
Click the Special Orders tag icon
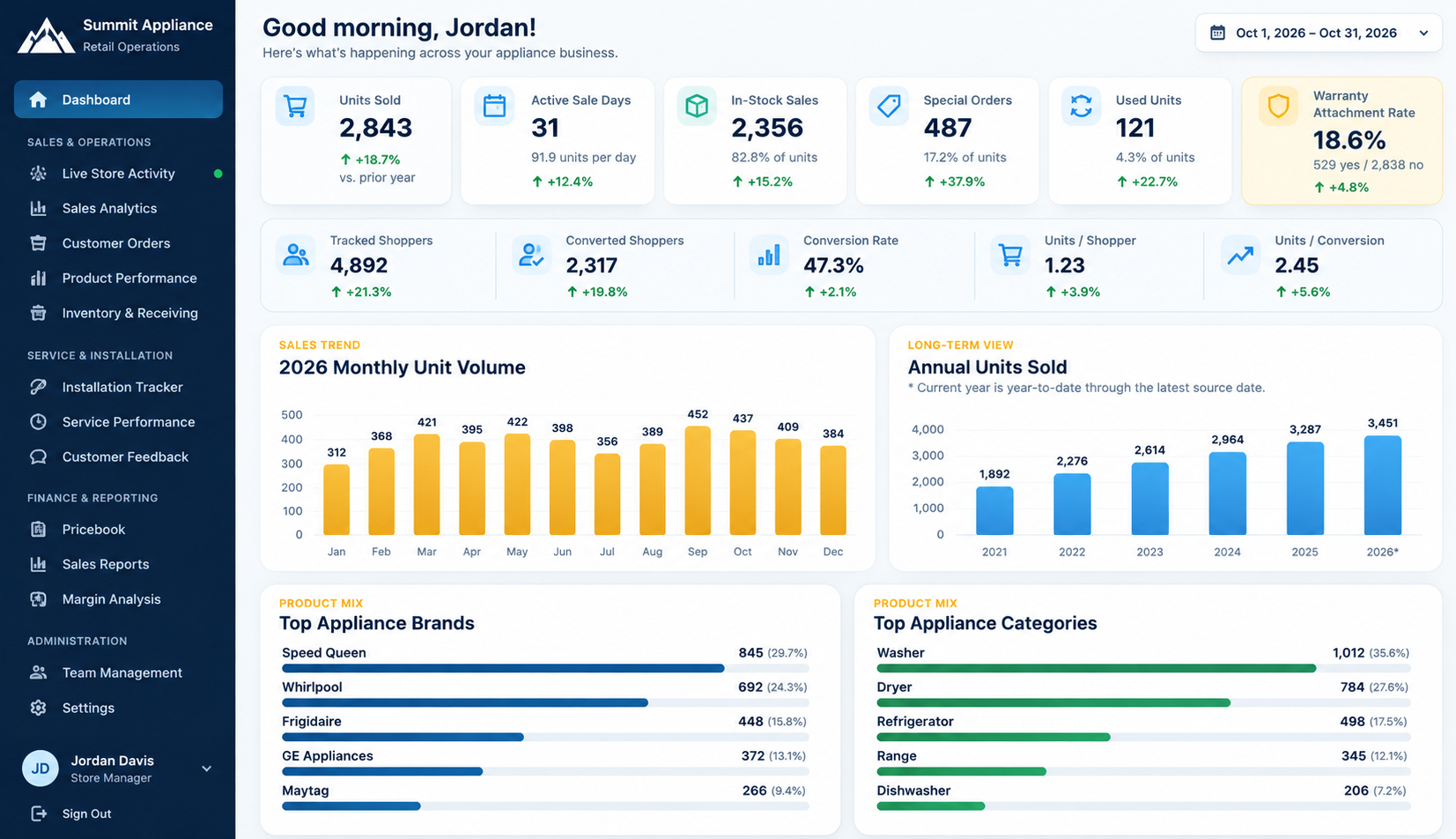tap(889, 107)
